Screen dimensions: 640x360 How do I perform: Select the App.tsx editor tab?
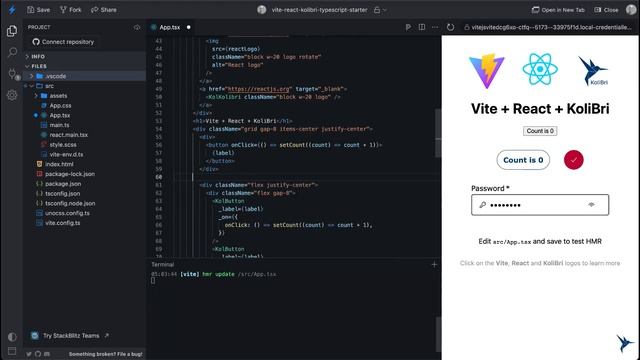pyautogui.click(x=169, y=27)
